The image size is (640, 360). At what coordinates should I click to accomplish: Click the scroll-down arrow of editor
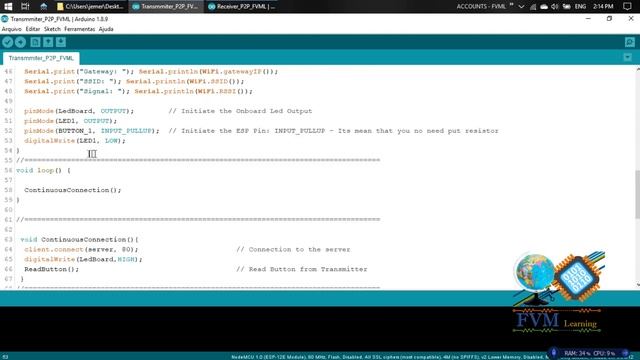click(637, 285)
